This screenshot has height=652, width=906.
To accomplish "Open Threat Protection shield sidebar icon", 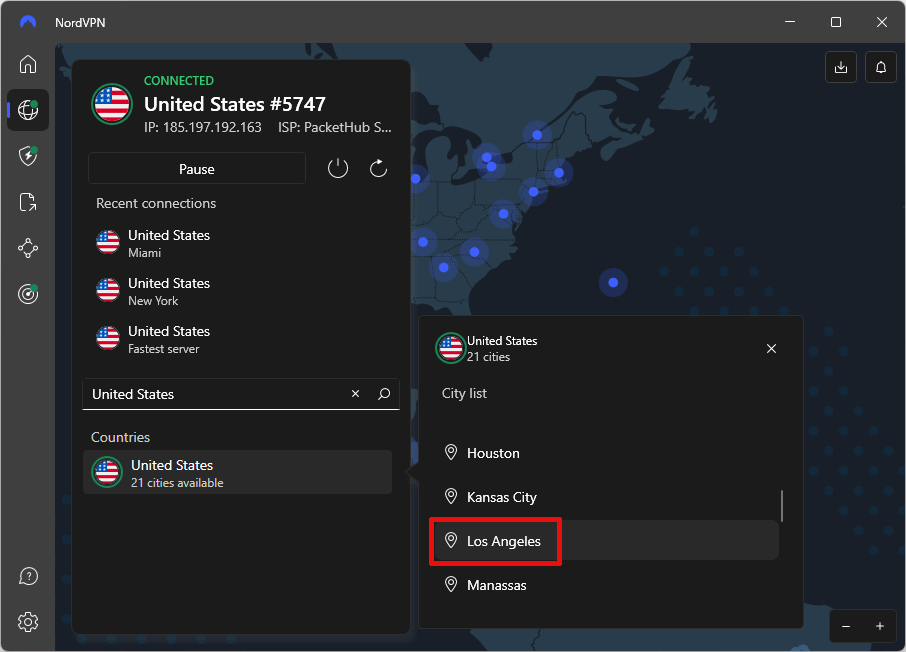I will [28, 156].
